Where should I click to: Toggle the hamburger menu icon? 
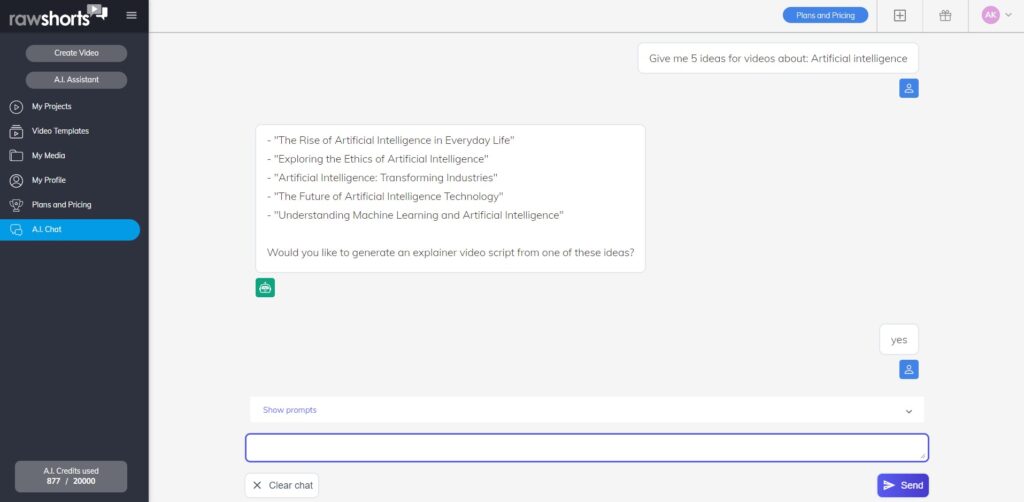pos(131,15)
